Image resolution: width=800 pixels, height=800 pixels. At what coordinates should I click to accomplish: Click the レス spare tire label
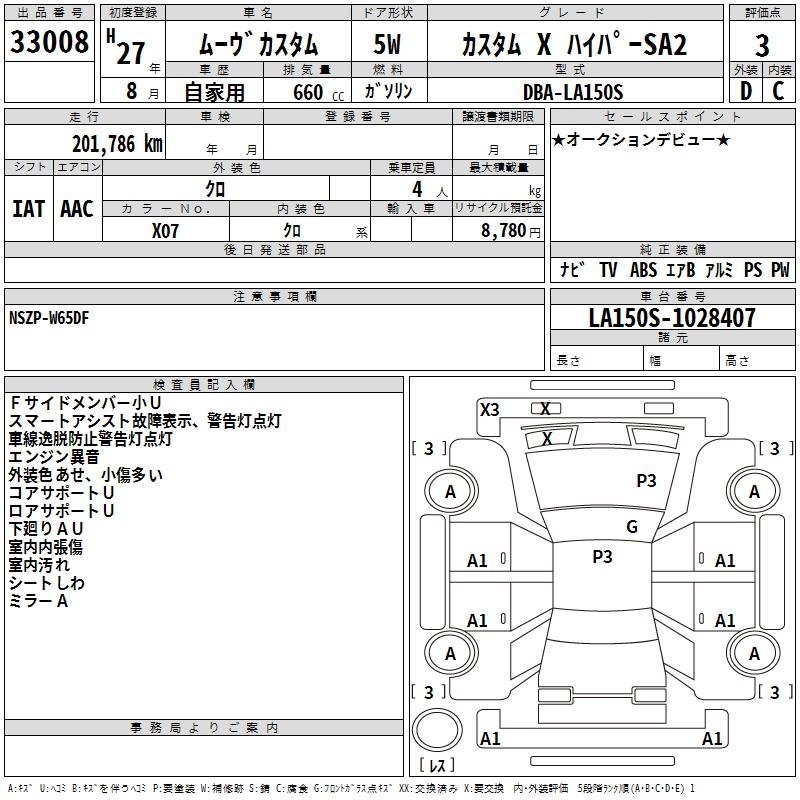[x=437, y=765]
